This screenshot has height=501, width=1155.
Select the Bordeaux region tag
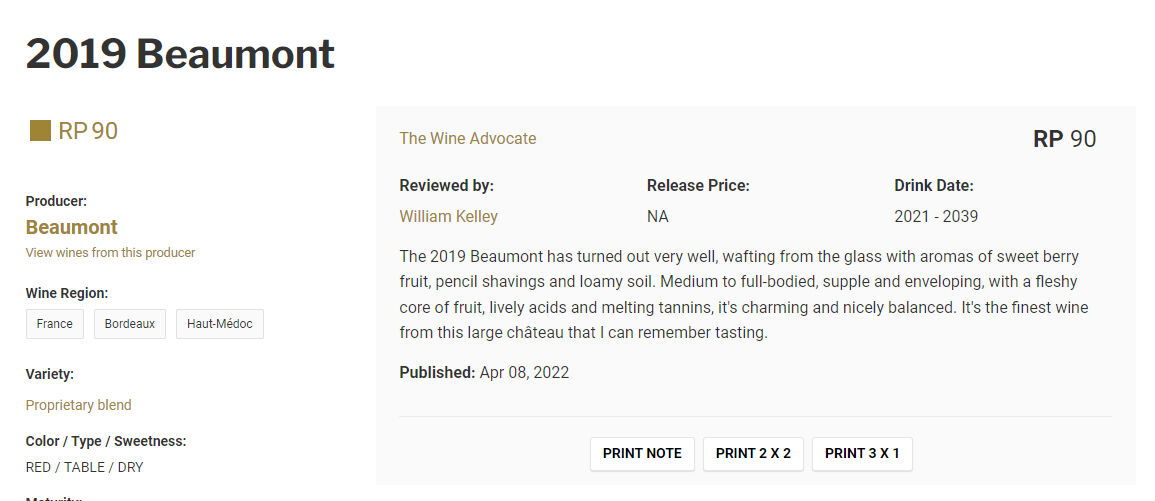tap(130, 324)
